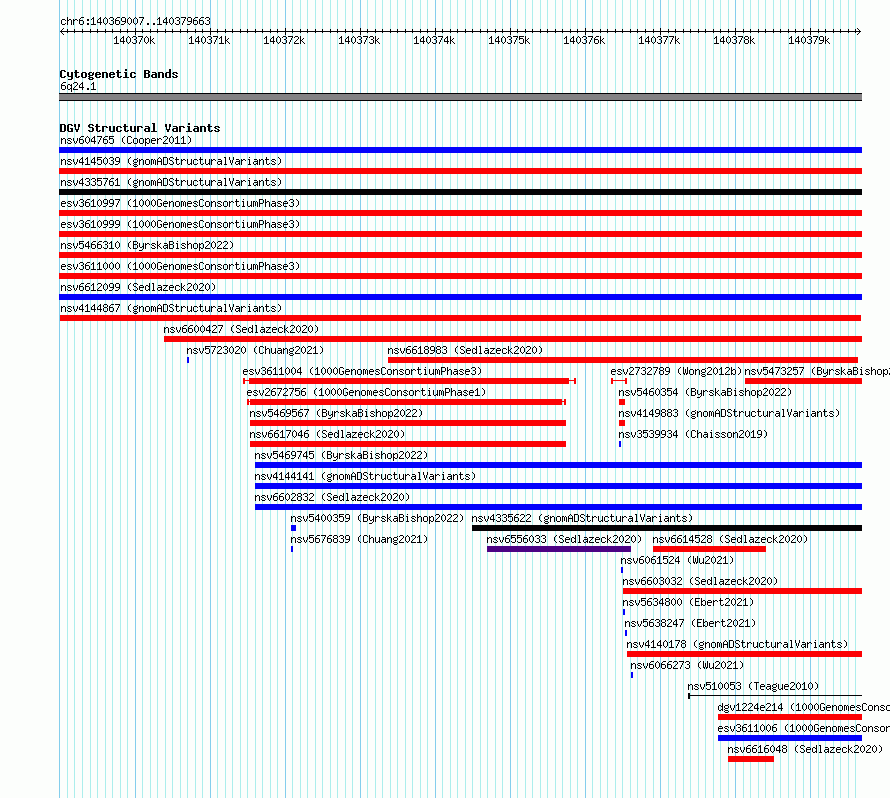Open nsv6602832 (Sedlazeck2020) label
890x798 pixels.
tap(332, 497)
